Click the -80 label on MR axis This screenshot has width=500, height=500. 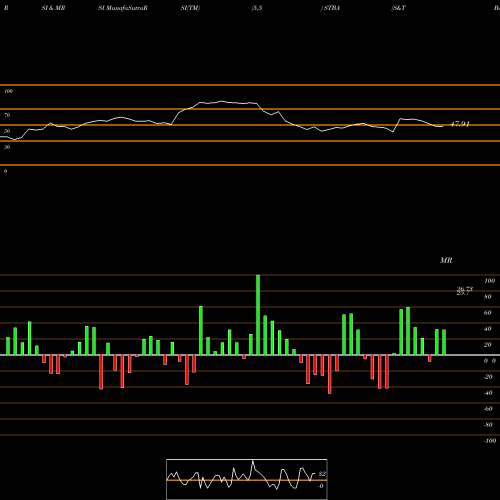488,425
